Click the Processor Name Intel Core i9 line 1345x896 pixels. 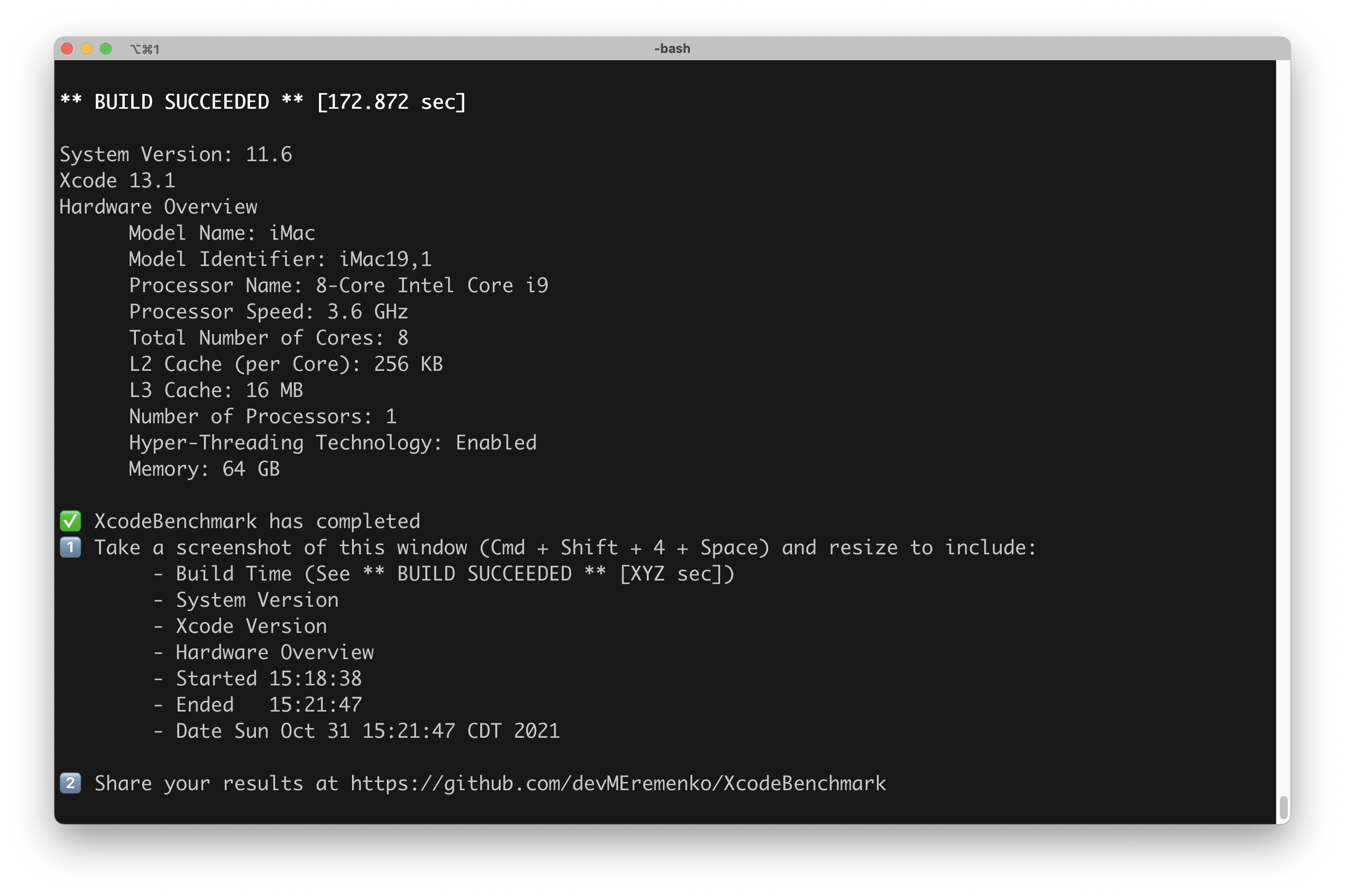[x=338, y=286]
